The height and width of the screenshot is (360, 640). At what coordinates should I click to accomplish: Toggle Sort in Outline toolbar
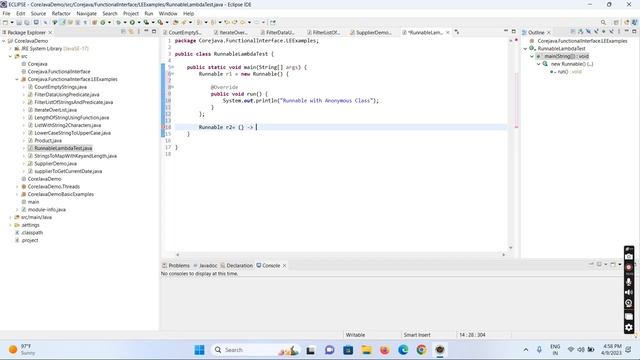pos(580,31)
